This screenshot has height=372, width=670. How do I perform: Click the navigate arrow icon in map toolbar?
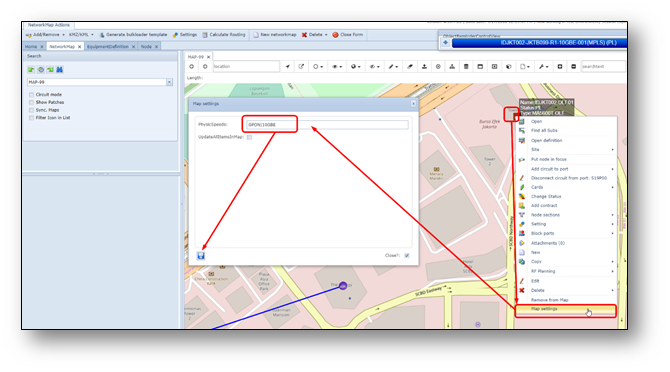point(288,67)
